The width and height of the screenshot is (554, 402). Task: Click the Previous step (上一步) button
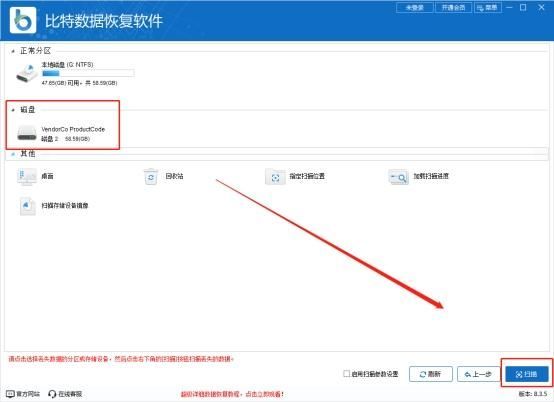pos(479,374)
